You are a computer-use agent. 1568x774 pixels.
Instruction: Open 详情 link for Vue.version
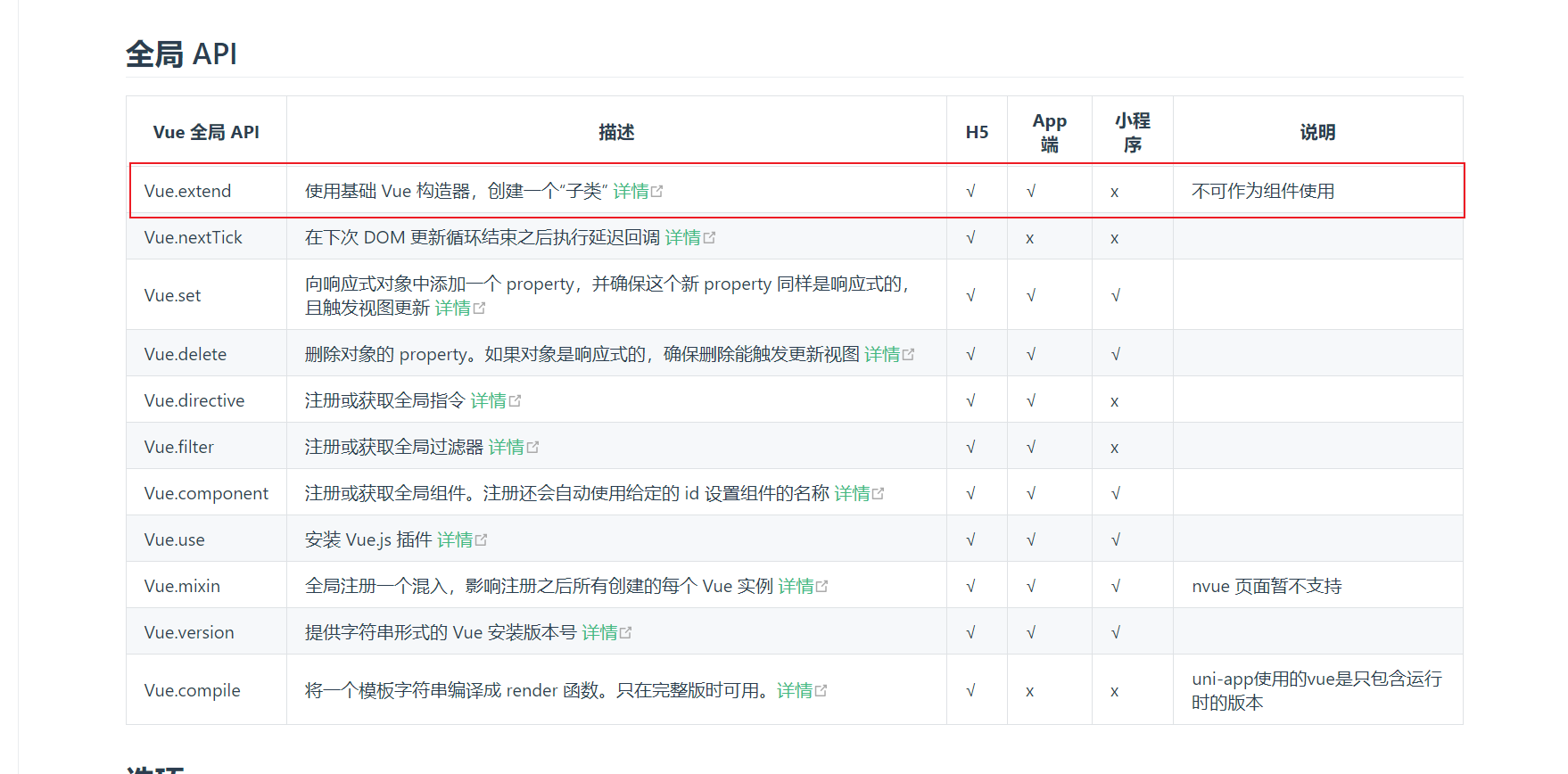[x=599, y=632]
